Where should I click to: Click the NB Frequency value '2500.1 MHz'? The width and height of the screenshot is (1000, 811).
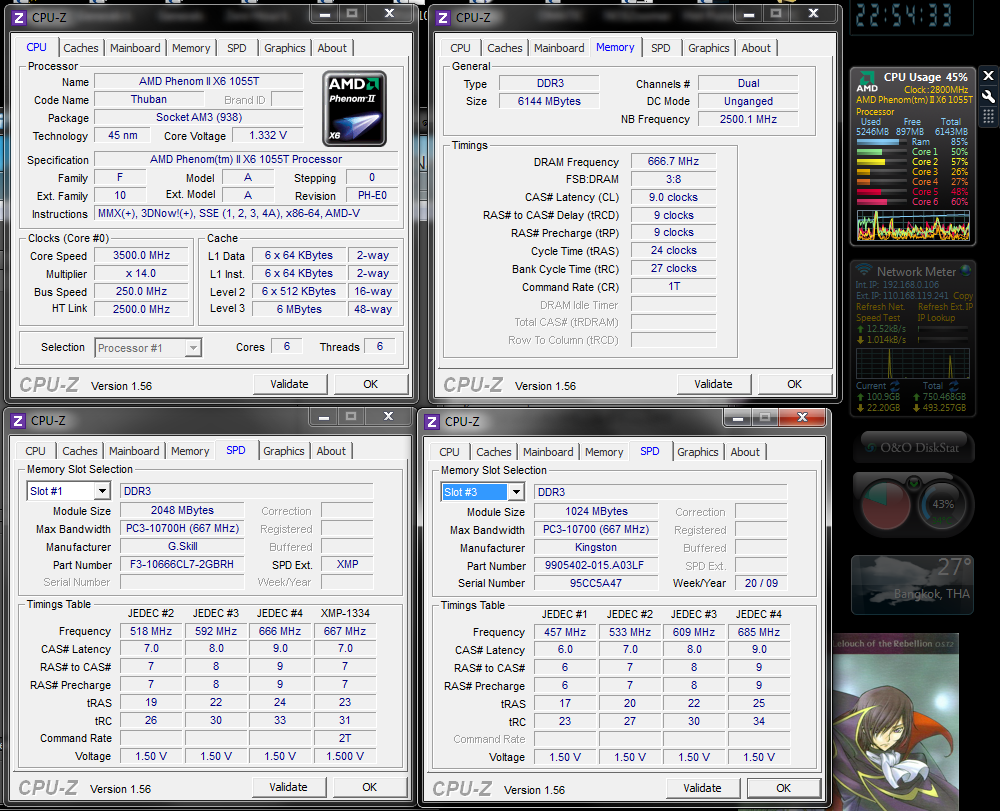coord(748,119)
